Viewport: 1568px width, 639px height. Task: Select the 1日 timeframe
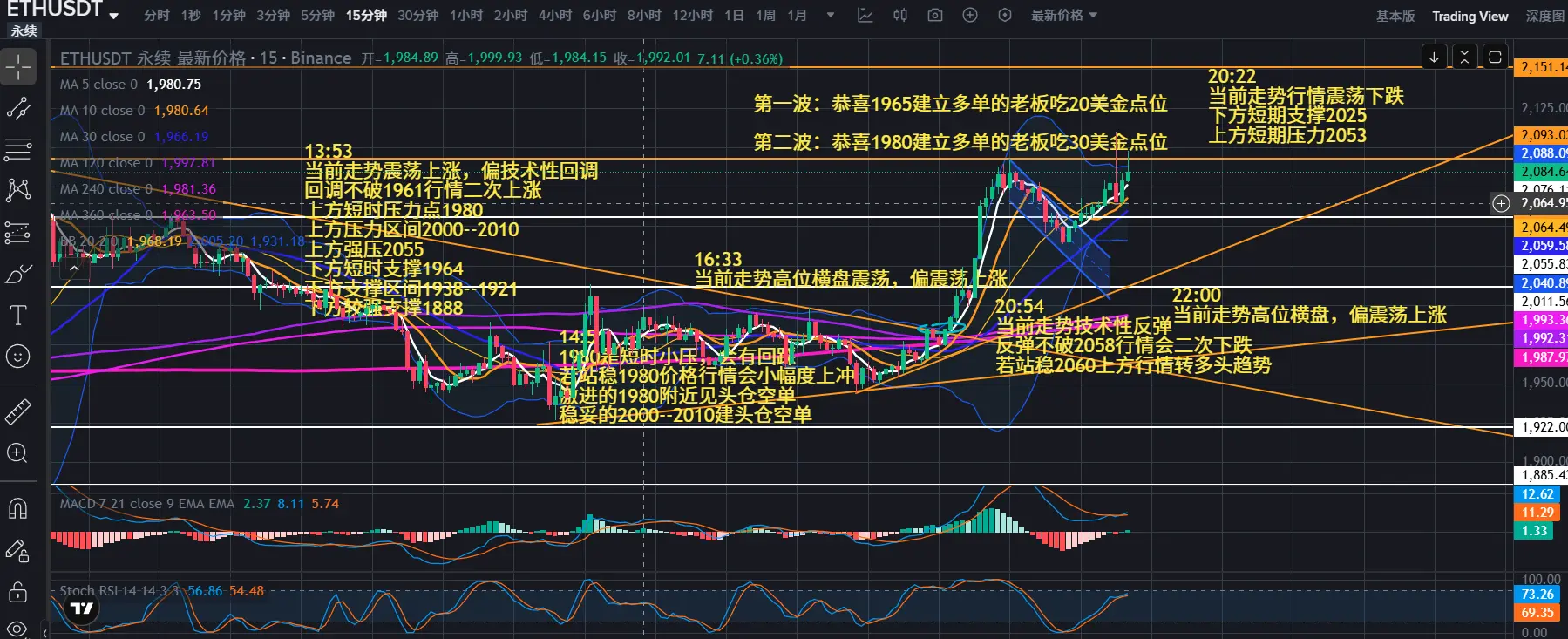point(734,16)
